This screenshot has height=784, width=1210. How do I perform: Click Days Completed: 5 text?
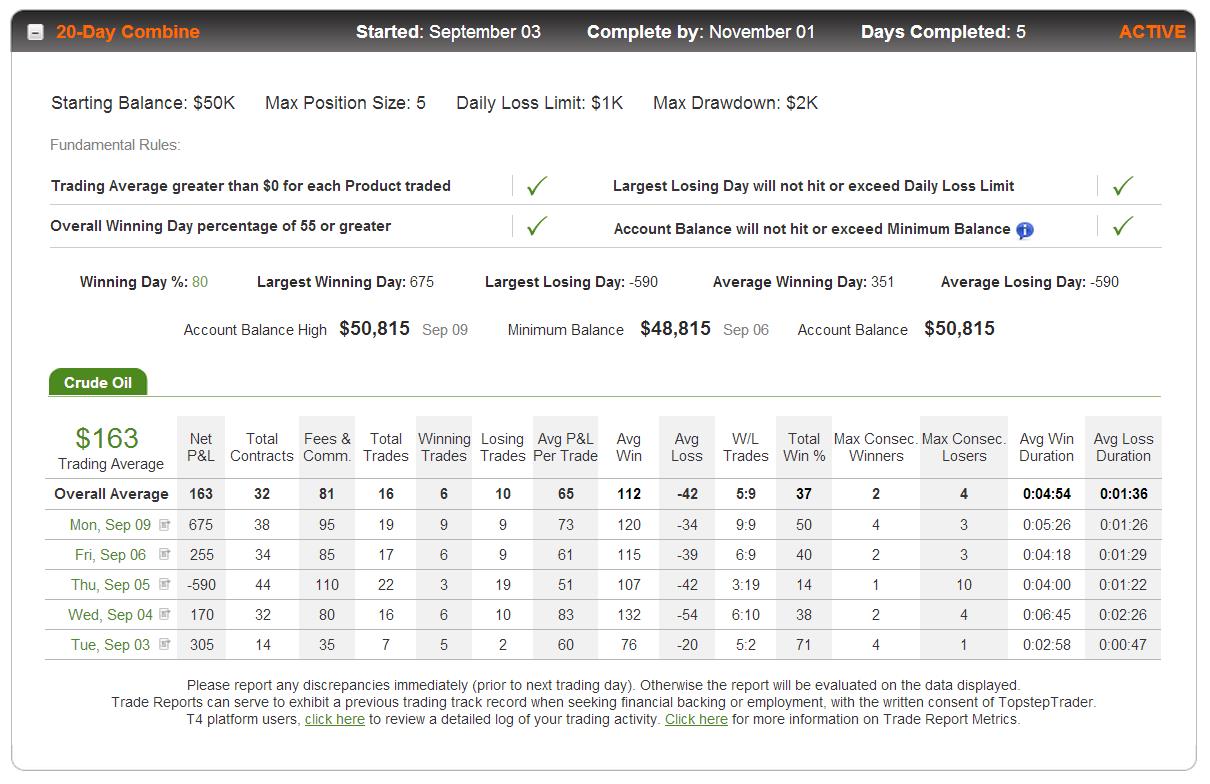tap(943, 32)
